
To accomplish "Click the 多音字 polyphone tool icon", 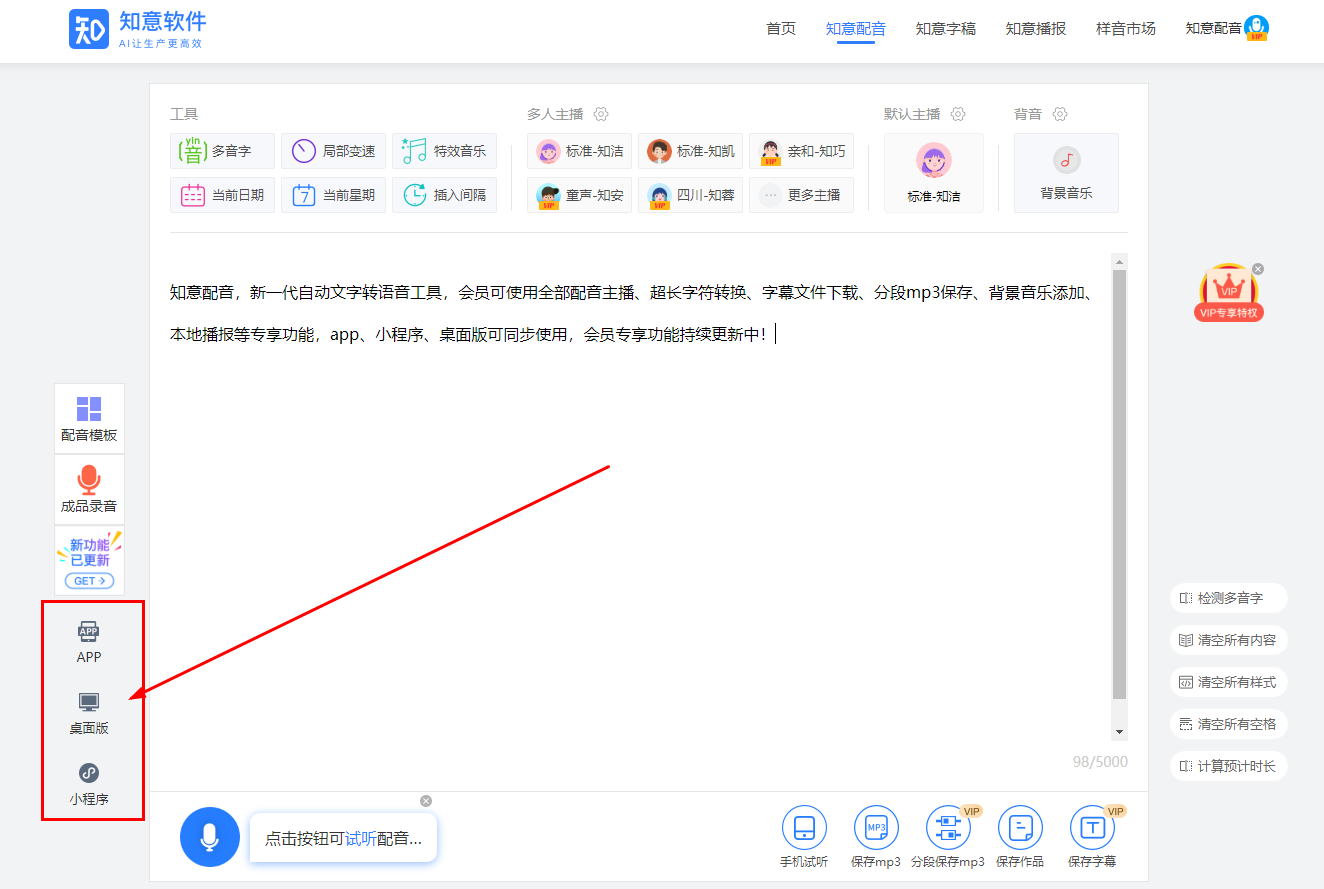I will tap(193, 151).
